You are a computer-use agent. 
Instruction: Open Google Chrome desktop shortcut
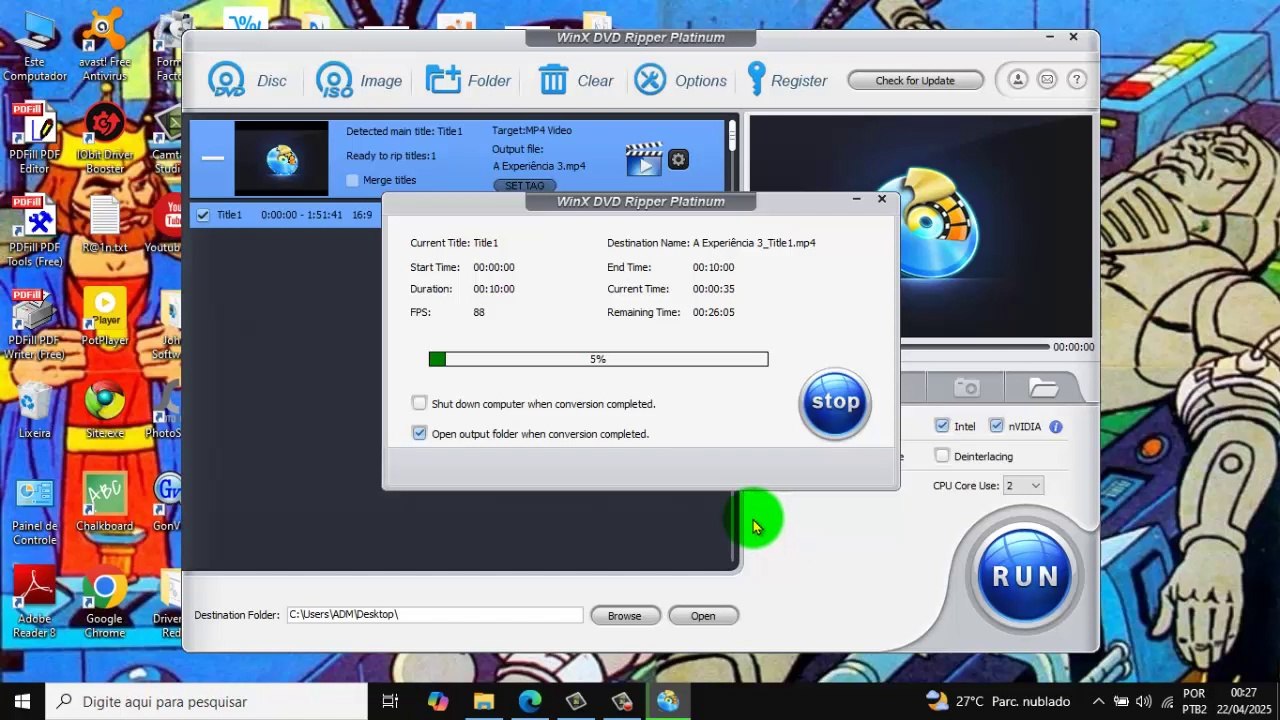tap(105, 603)
